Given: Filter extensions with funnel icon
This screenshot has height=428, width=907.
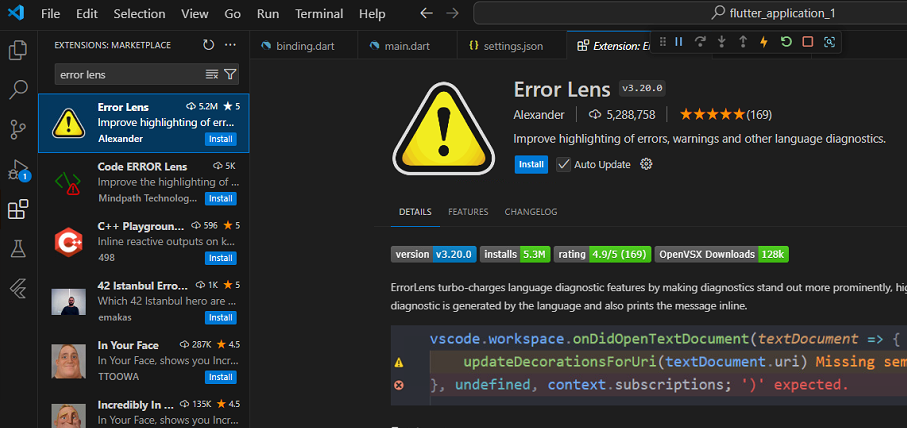Looking at the screenshot, I should (230, 74).
